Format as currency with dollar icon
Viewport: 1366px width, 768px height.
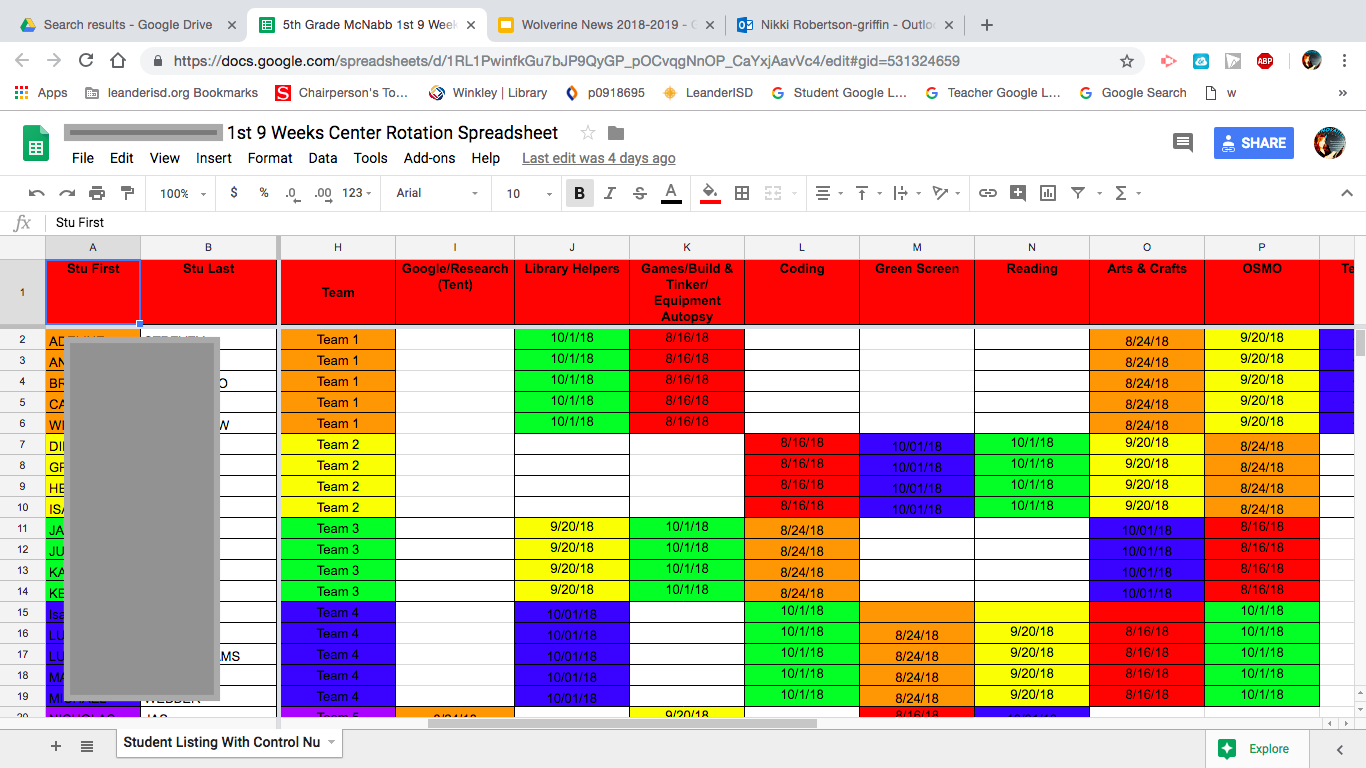[234, 193]
